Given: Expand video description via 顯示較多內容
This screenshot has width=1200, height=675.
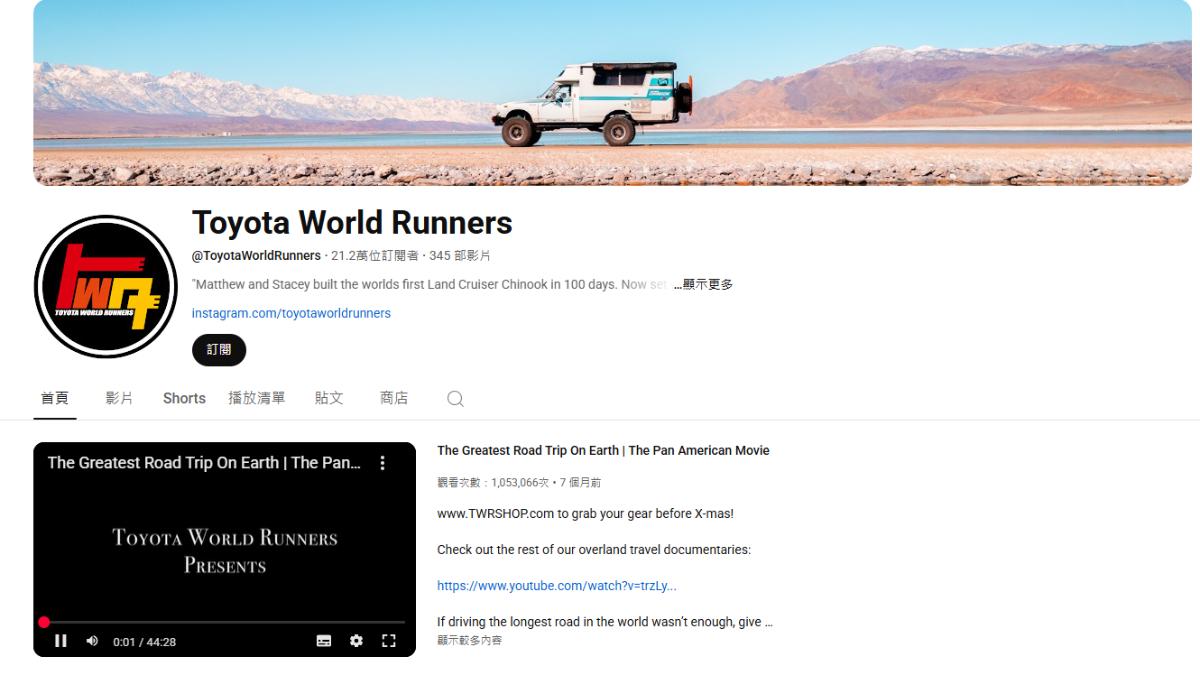Looking at the screenshot, I should pyautogui.click(x=470, y=640).
